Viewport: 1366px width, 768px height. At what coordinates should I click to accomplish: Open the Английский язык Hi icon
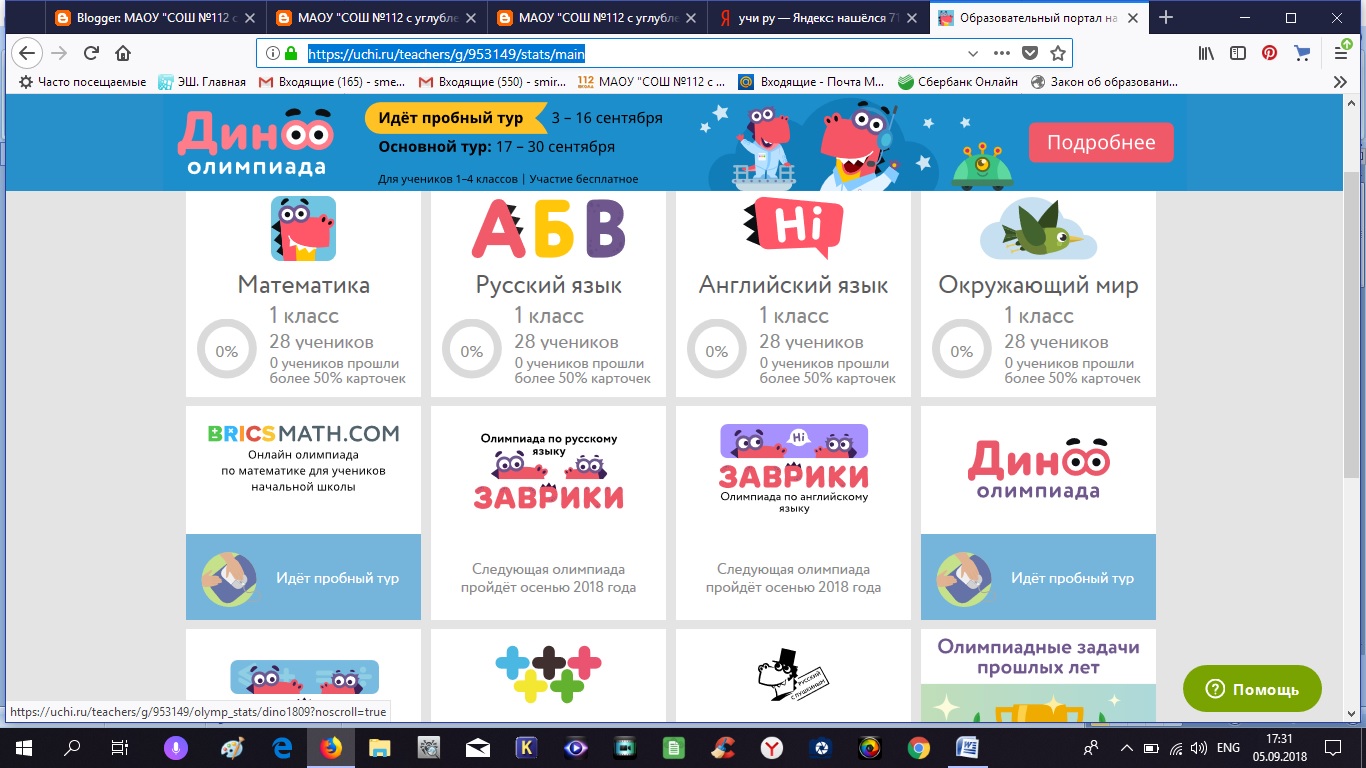[x=793, y=228]
